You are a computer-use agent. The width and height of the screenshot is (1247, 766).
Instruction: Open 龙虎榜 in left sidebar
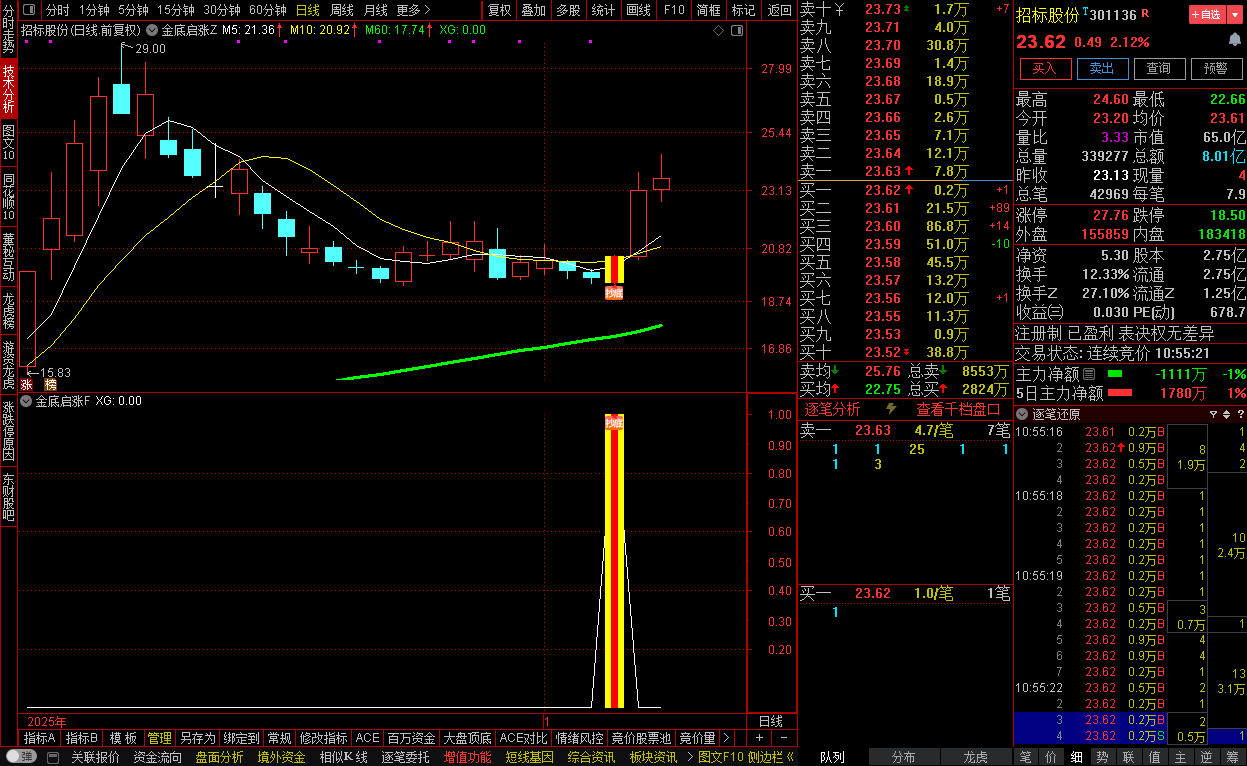pyautogui.click(x=8, y=311)
